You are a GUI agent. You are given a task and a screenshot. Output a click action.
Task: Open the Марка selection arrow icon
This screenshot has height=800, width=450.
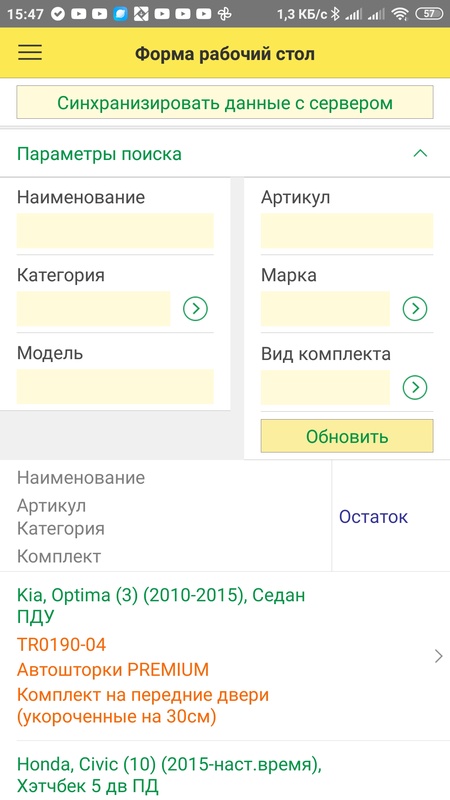click(x=415, y=309)
